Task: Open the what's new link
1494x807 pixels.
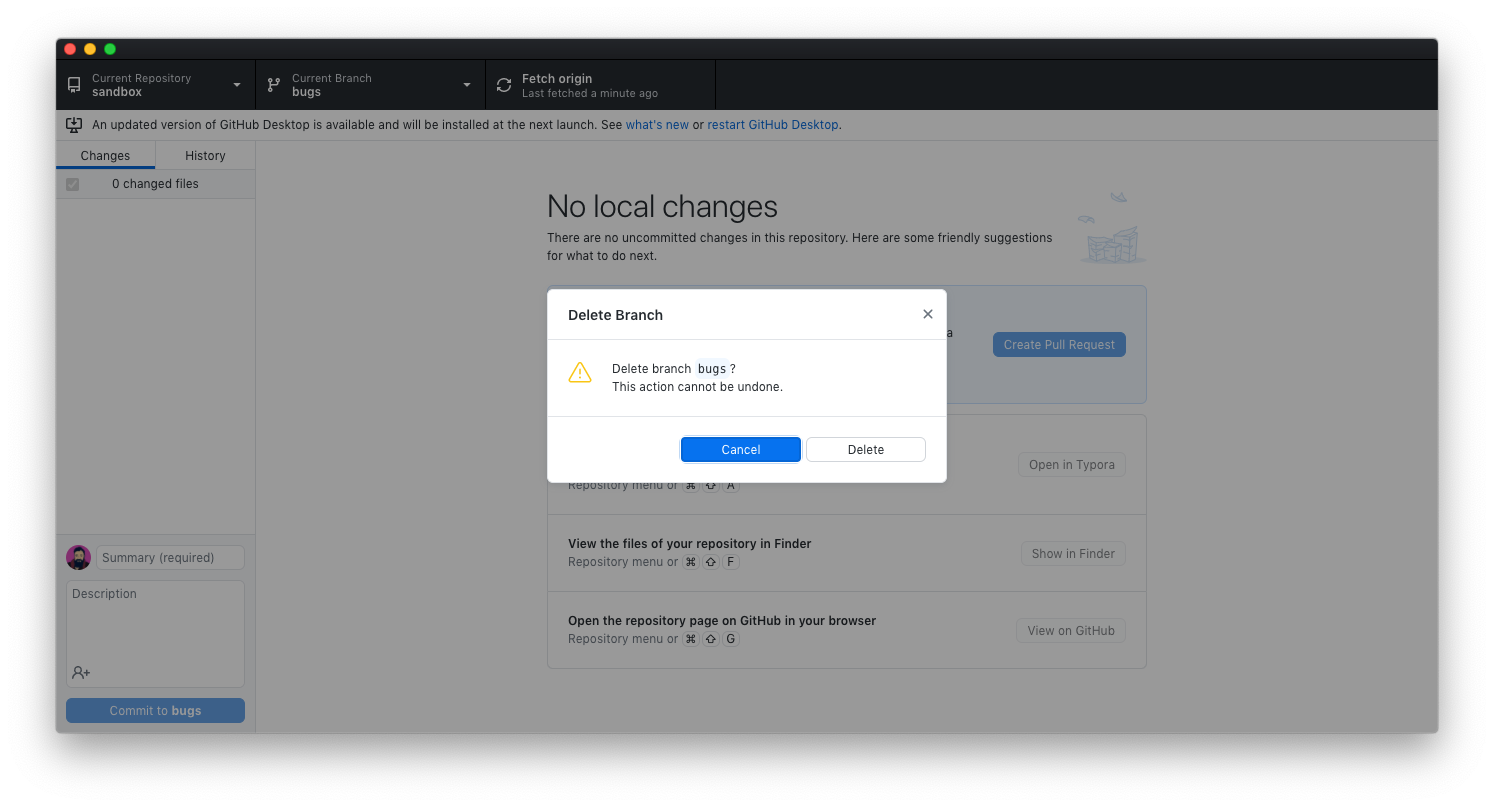Action: coord(657,124)
